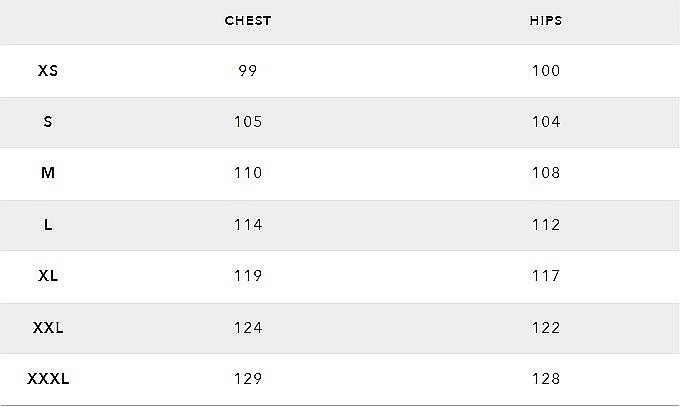
Task: Click chest value 124 for XXL
Action: pyautogui.click(x=248, y=328)
